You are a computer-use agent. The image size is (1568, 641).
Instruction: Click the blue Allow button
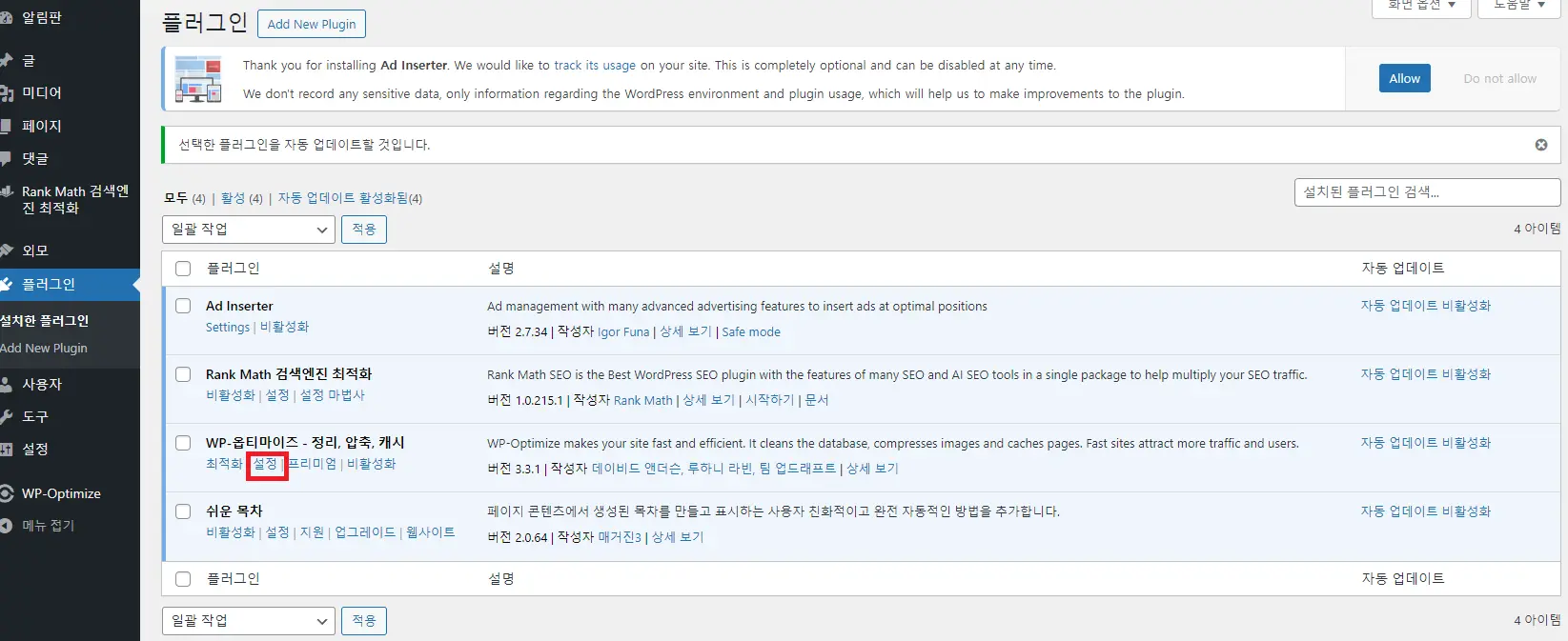pyautogui.click(x=1404, y=78)
